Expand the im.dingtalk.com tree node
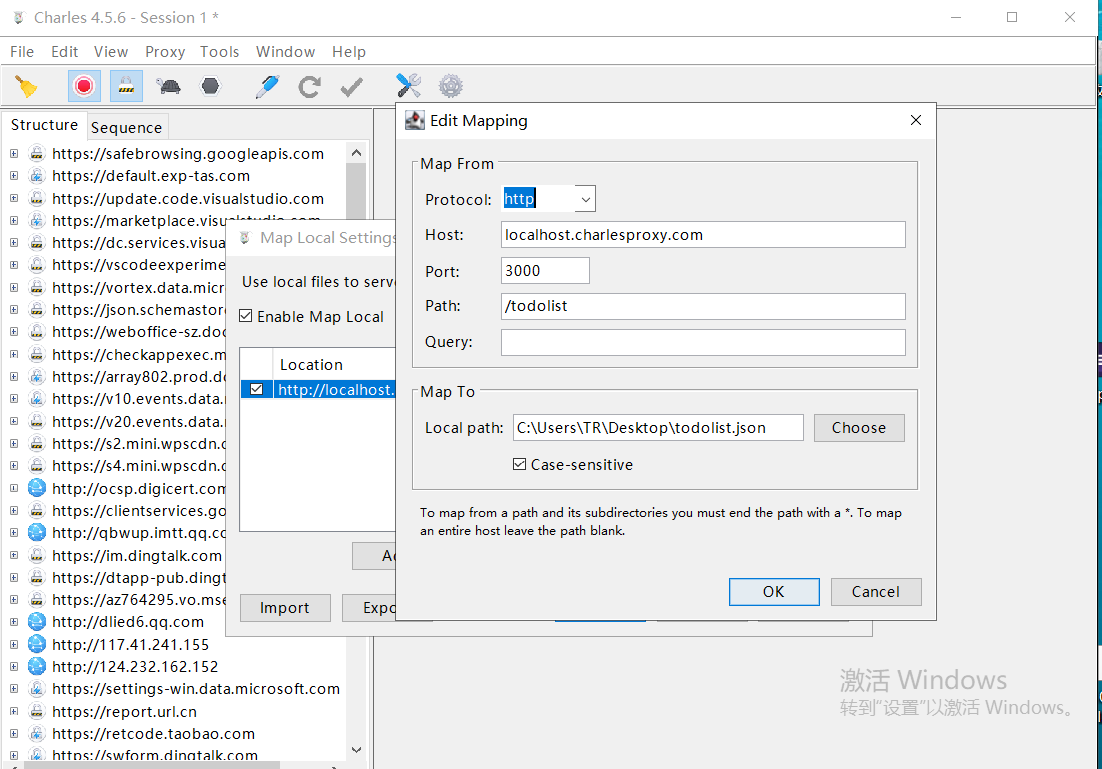The height and width of the screenshot is (769, 1102). [x=13, y=555]
